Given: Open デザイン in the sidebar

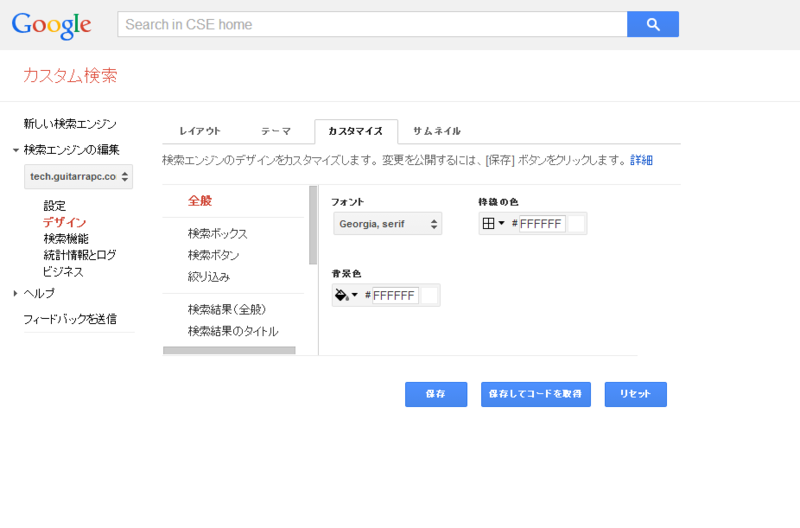Looking at the screenshot, I should [64, 222].
